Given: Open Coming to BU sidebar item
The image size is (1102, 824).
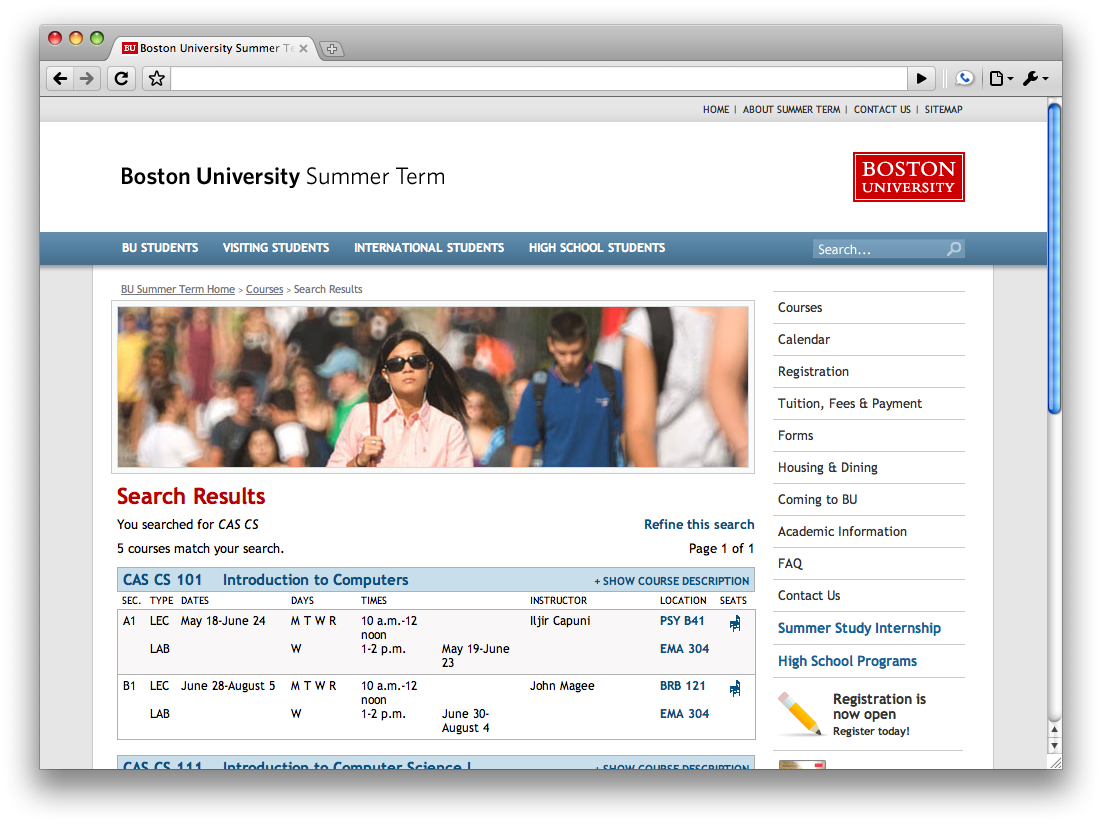Looking at the screenshot, I should (817, 499).
